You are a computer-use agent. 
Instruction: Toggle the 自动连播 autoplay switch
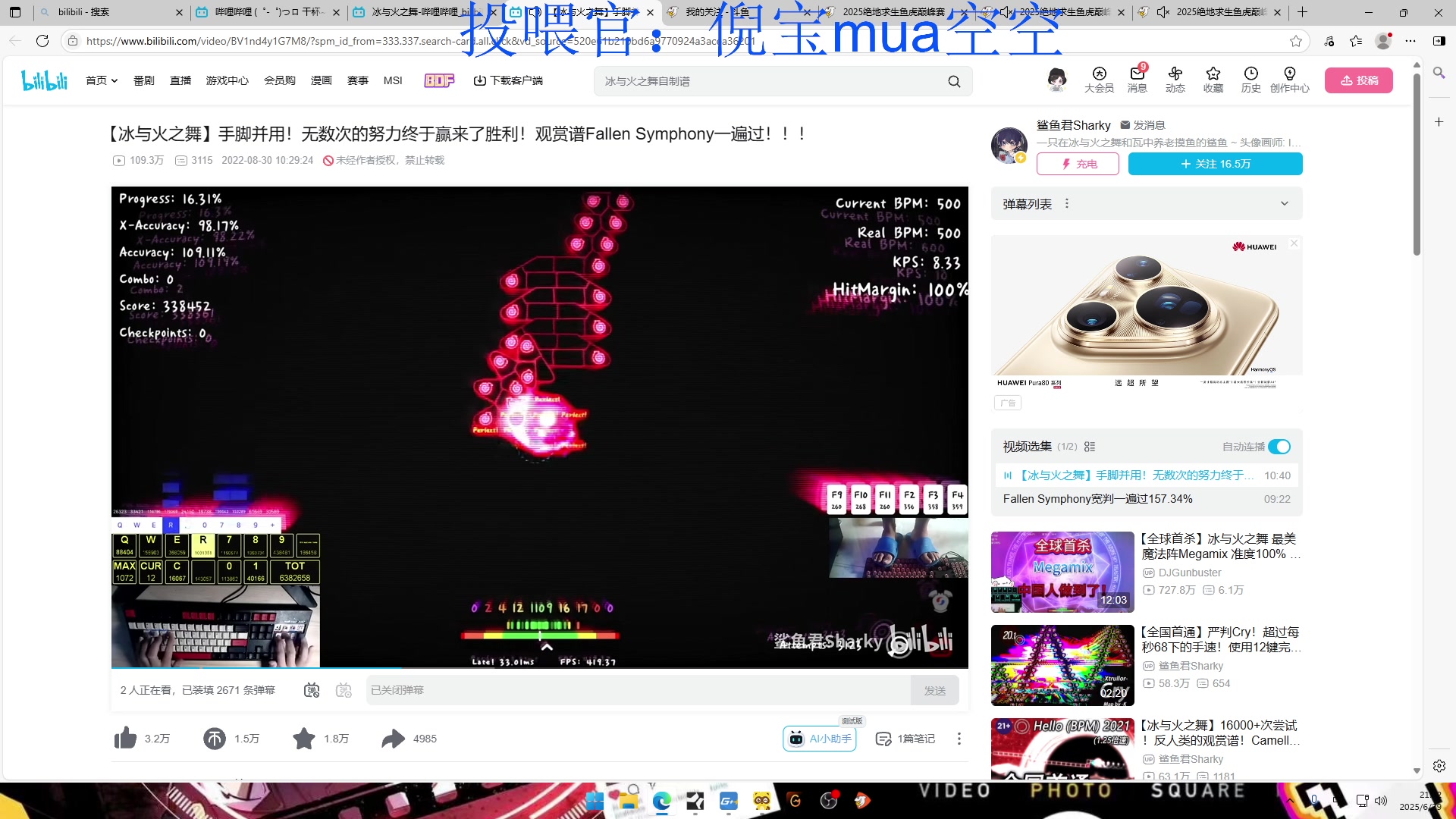coord(1279,447)
